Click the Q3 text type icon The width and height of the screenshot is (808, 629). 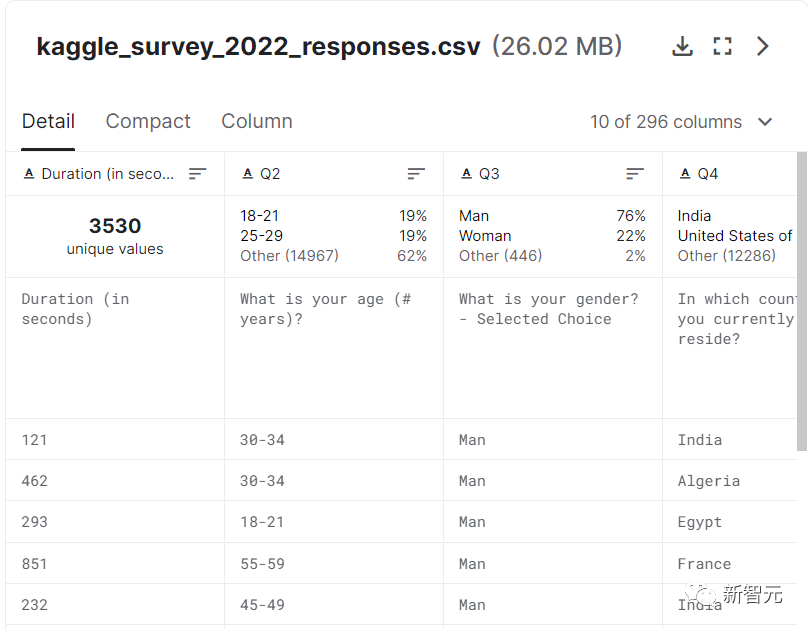click(466, 174)
